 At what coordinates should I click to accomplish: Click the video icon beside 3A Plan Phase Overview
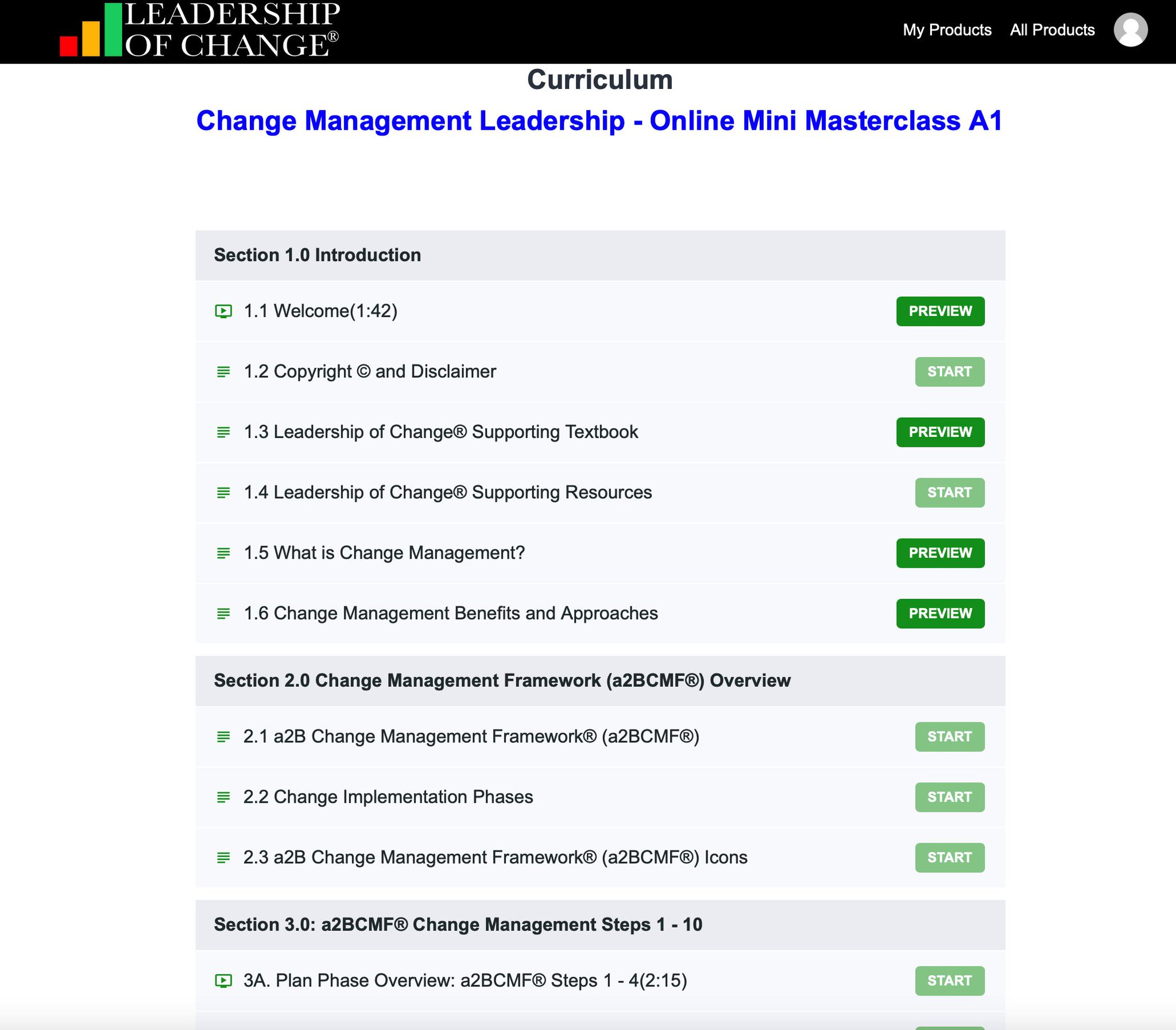coord(223,981)
